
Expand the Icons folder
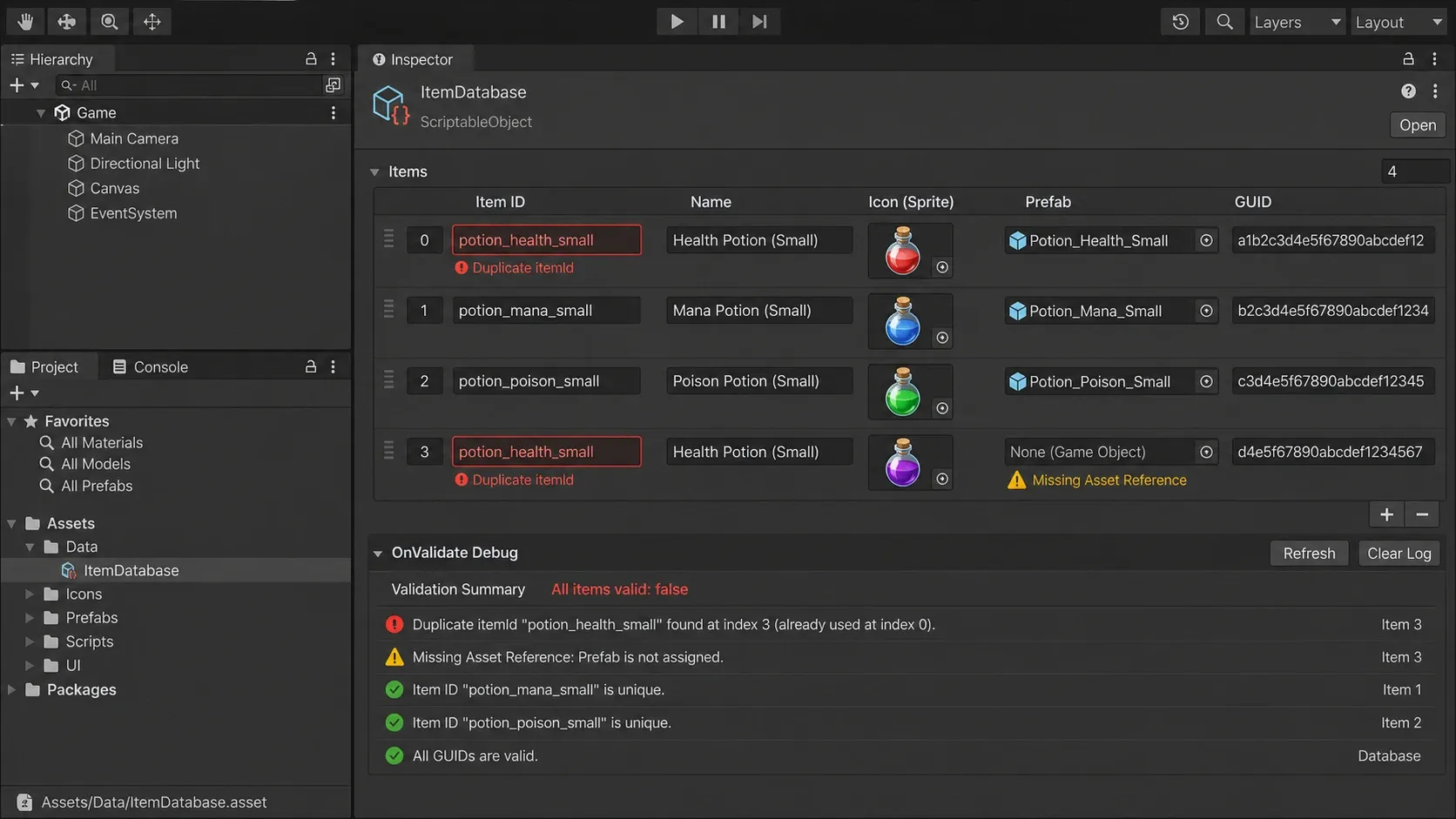30,594
